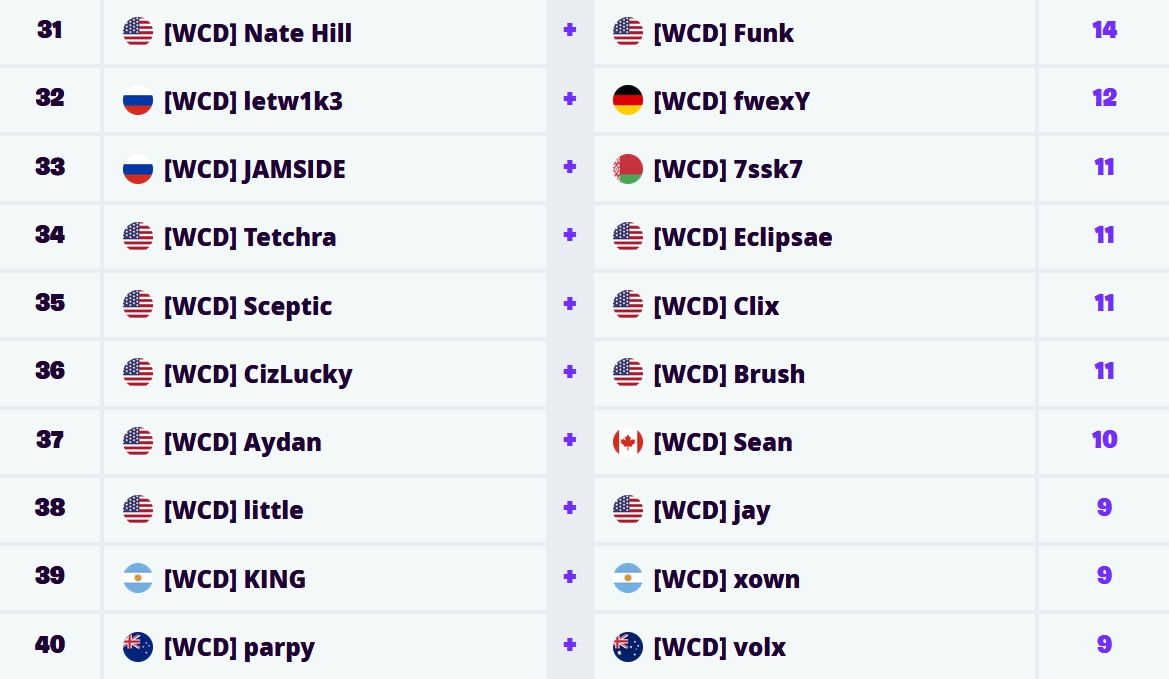Expand details for the Nate Hill duo row
This screenshot has height=679, width=1169.
[x=570, y=30]
